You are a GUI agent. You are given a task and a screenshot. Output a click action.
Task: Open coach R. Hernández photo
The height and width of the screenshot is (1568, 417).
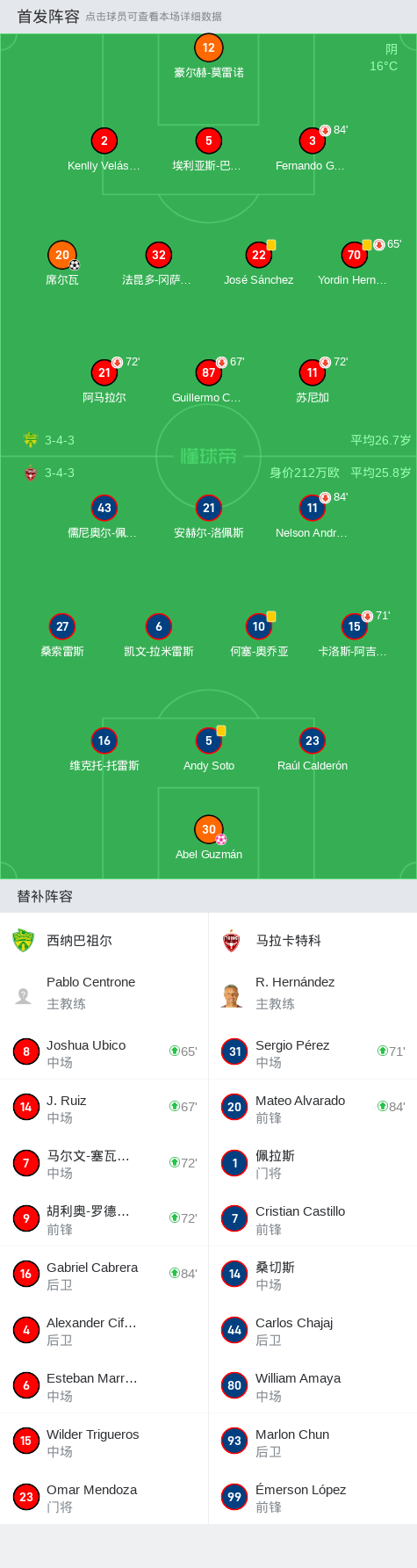pyautogui.click(x=232, y=995)
